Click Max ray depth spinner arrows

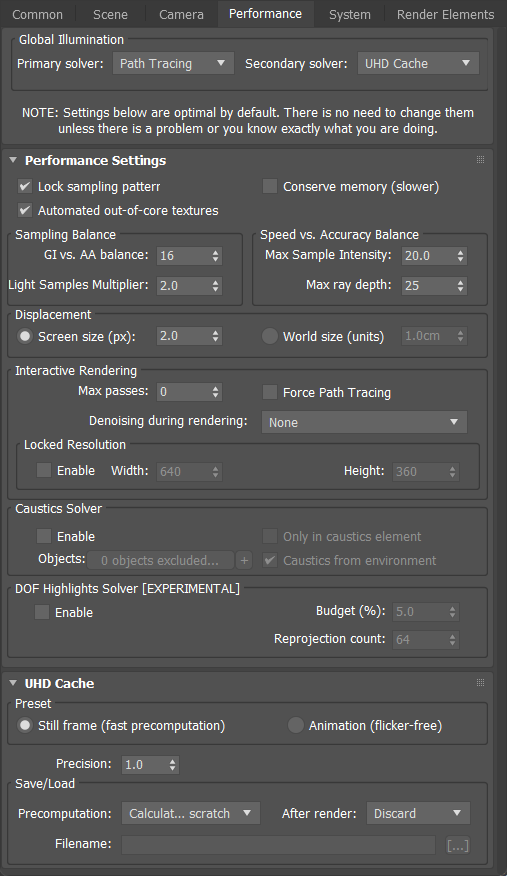pos(460,286)
